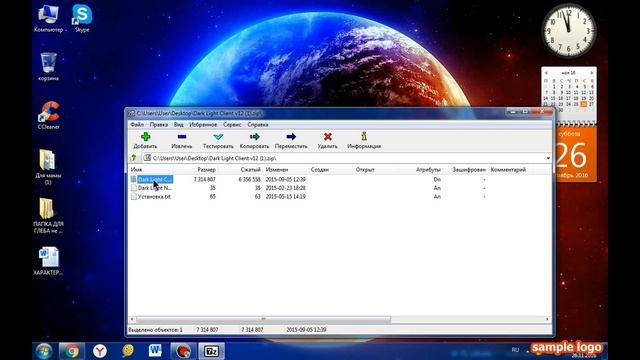Open Google Chrome from the taskbar

pyautogui.click(x=72, y=351)
